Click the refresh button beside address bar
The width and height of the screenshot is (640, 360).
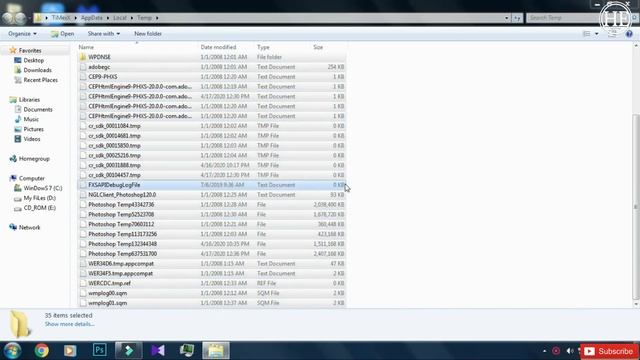[x=517, y=18]
